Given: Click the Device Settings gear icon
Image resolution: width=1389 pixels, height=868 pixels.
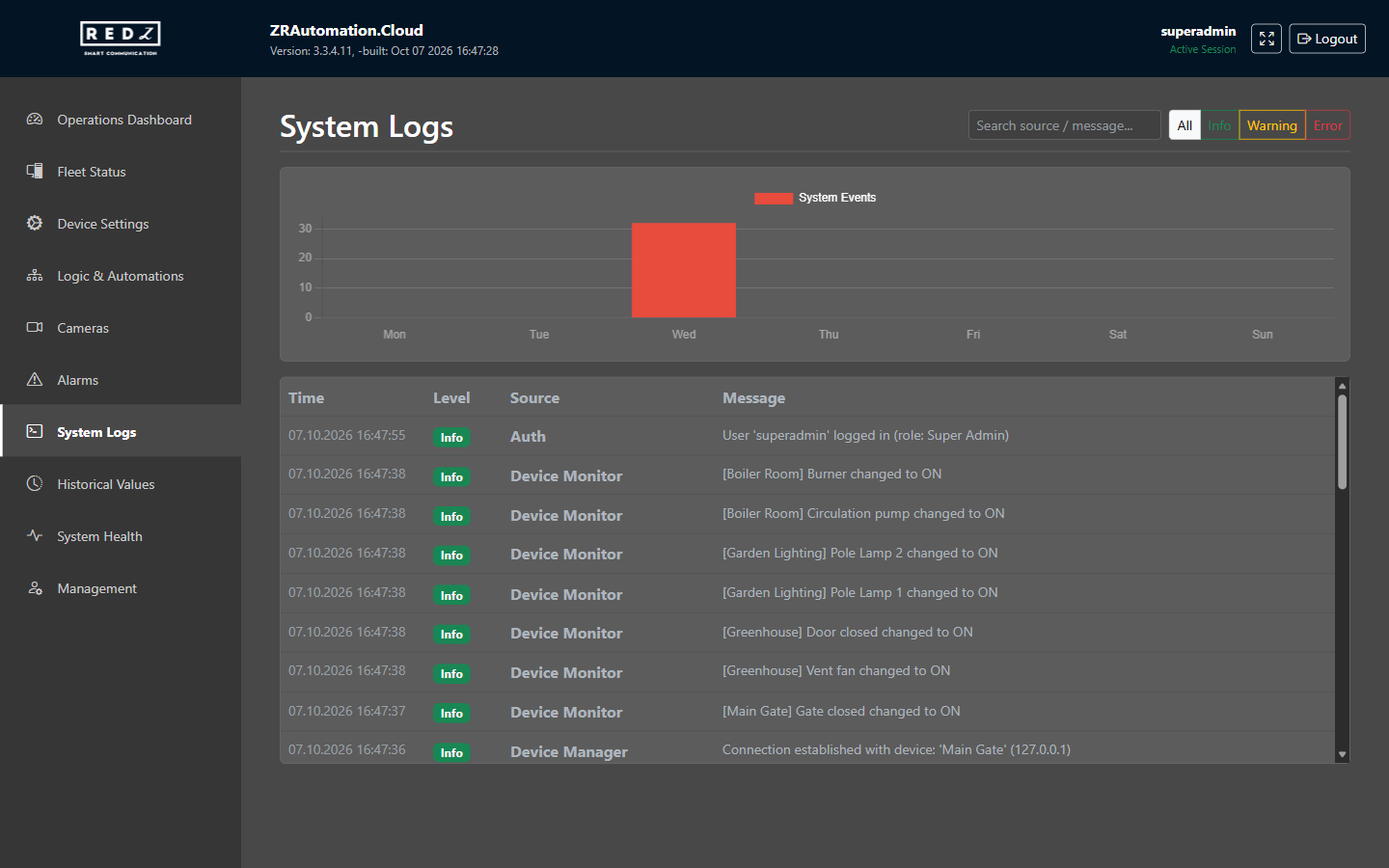Looking at the screenshot, I should tap(35, 224).
